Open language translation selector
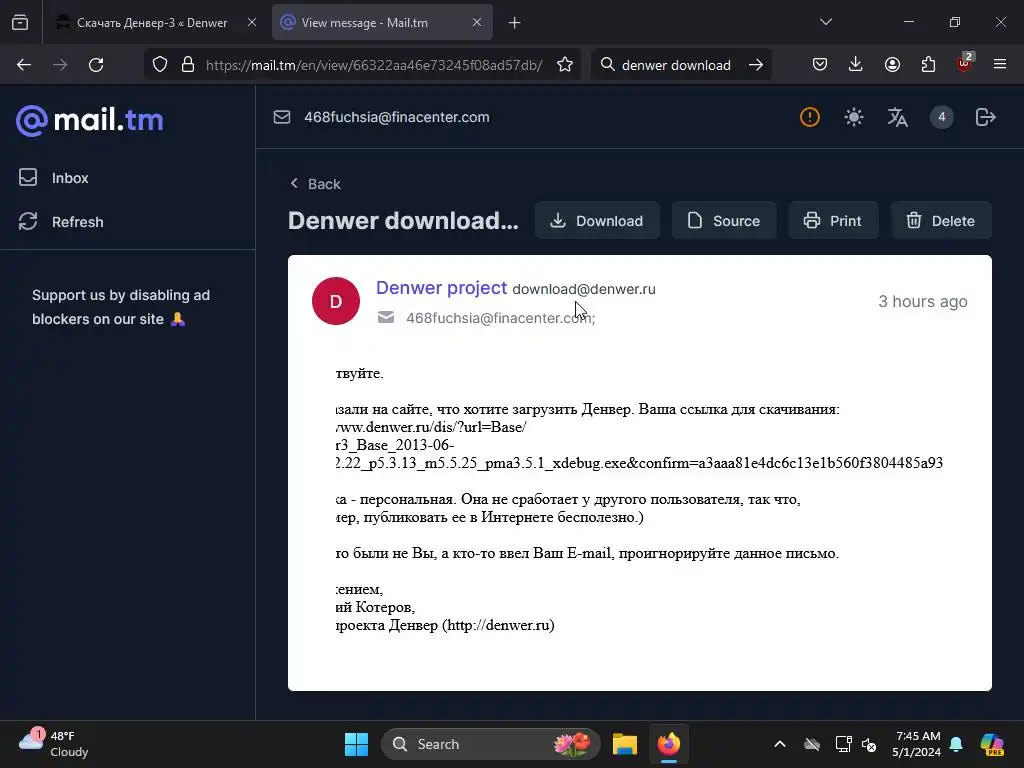This screenshot has width=1024, height=768. coord(897,117)
